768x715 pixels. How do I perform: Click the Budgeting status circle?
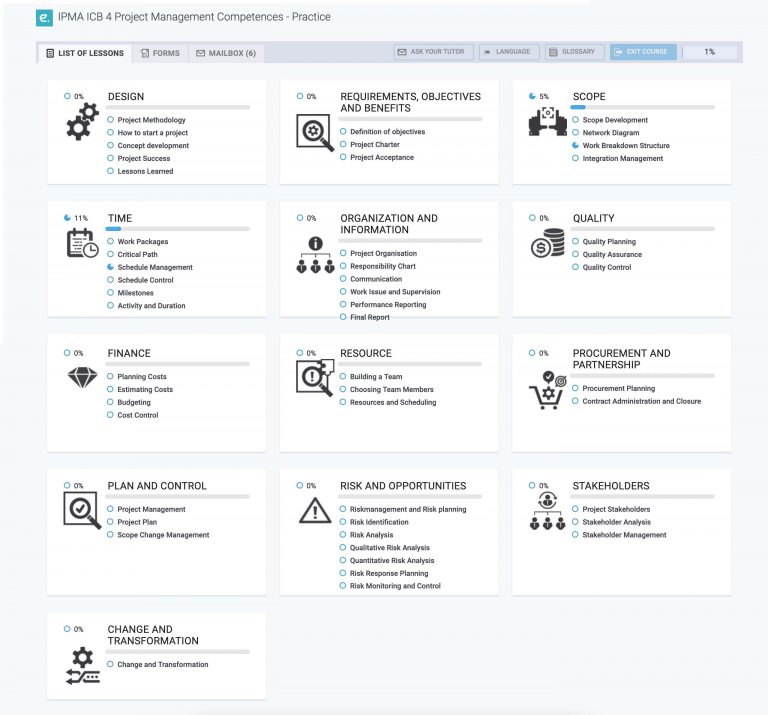(110, 402)
